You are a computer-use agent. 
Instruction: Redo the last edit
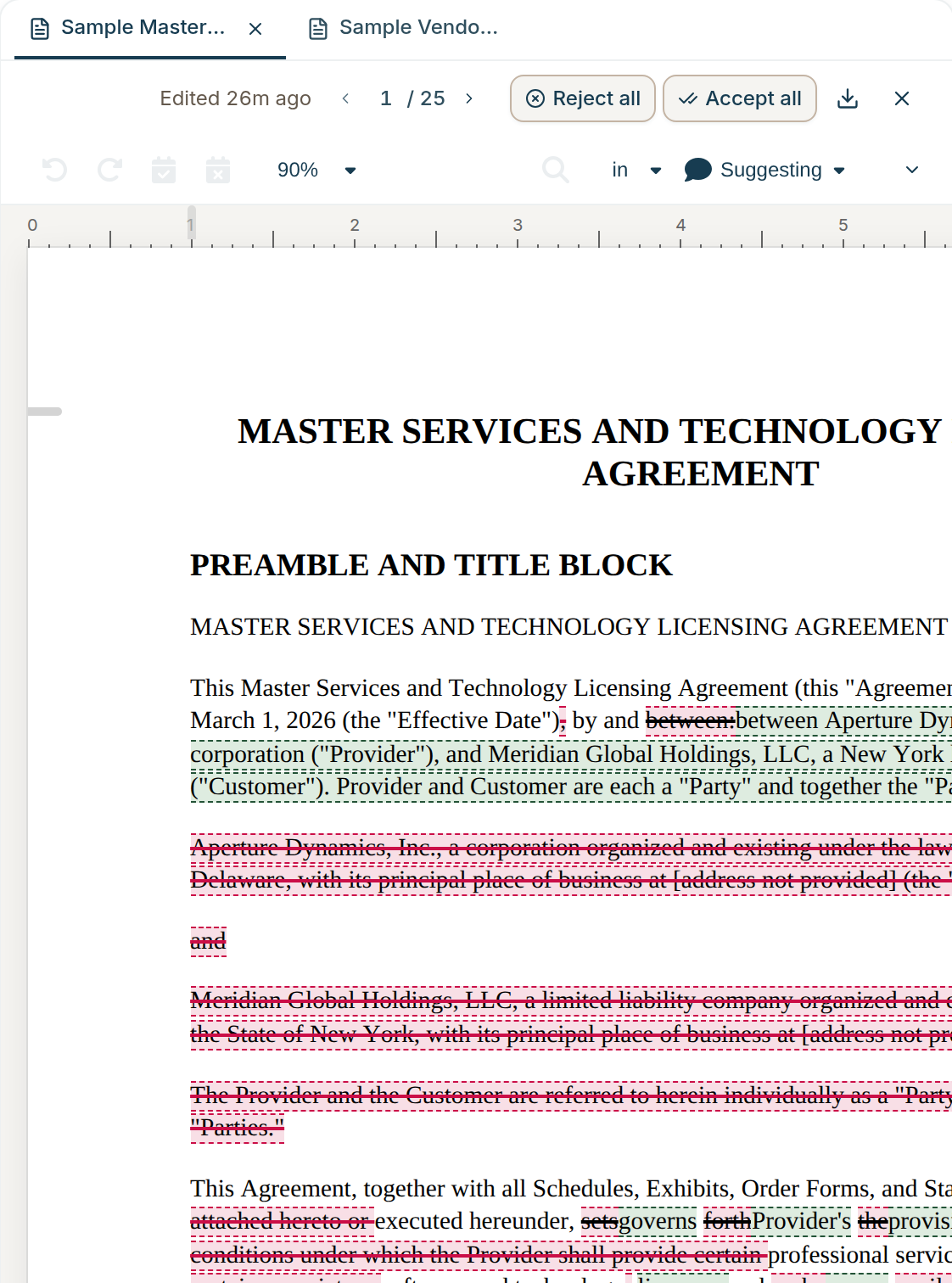pos(109,170)
